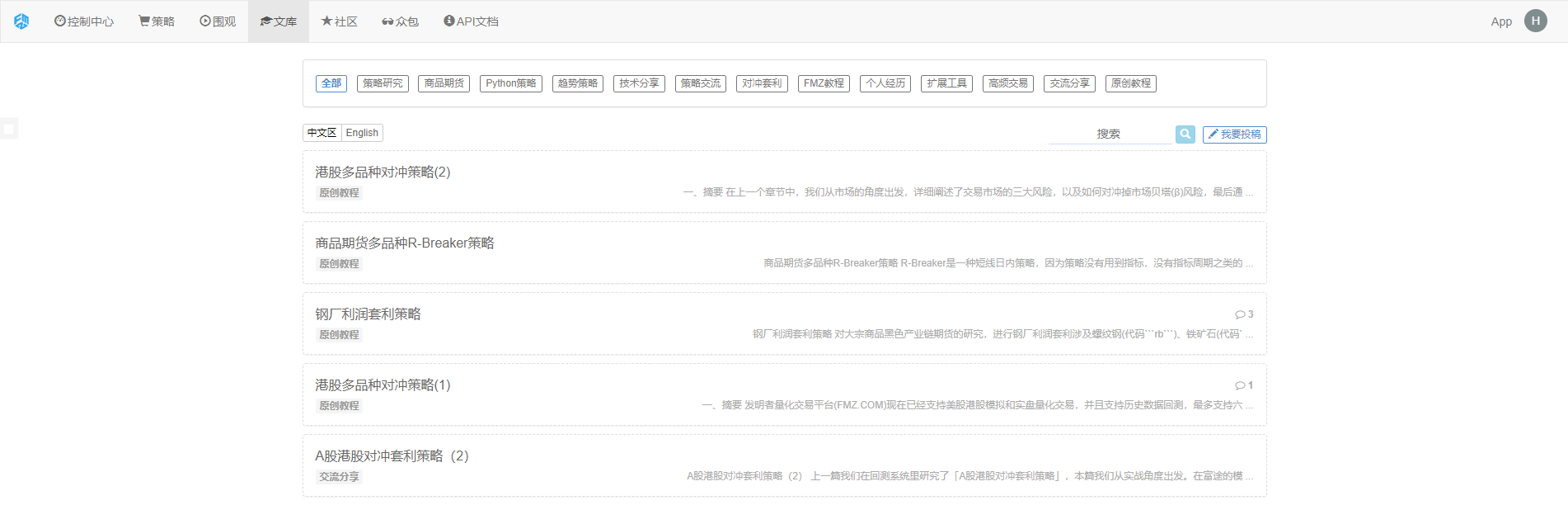Open the API文档 page
Image resolution: width=1568 pixels, height=505 pixels.
tap(471, 21)
